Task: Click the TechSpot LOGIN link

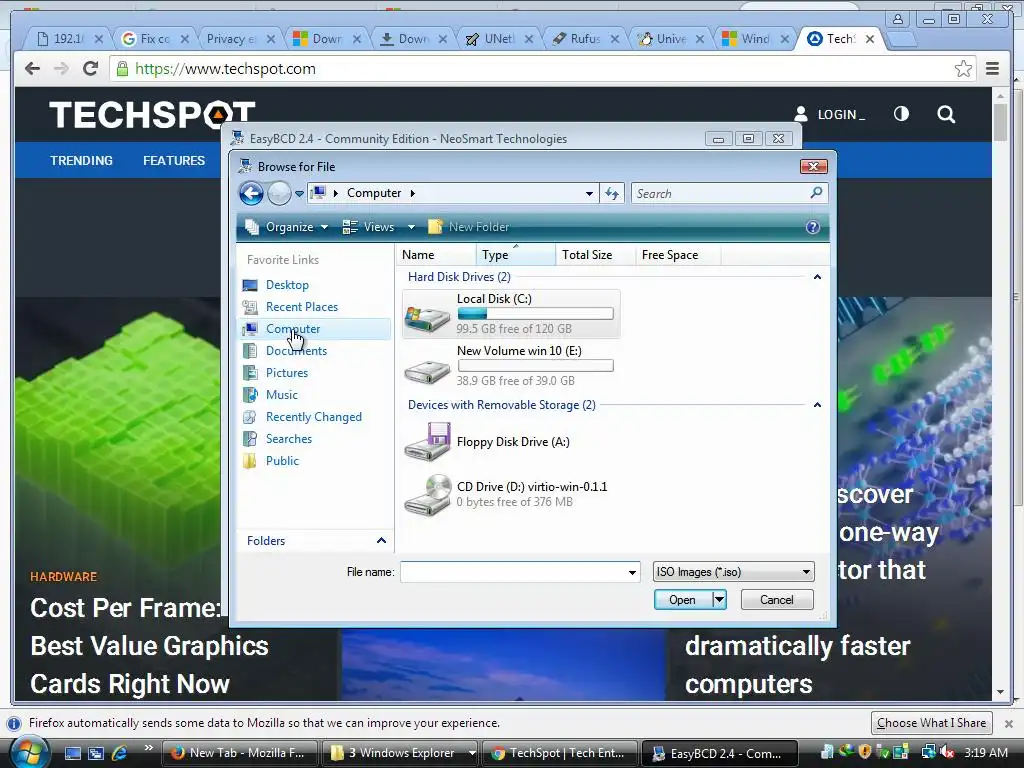Action: click(830, 114)
